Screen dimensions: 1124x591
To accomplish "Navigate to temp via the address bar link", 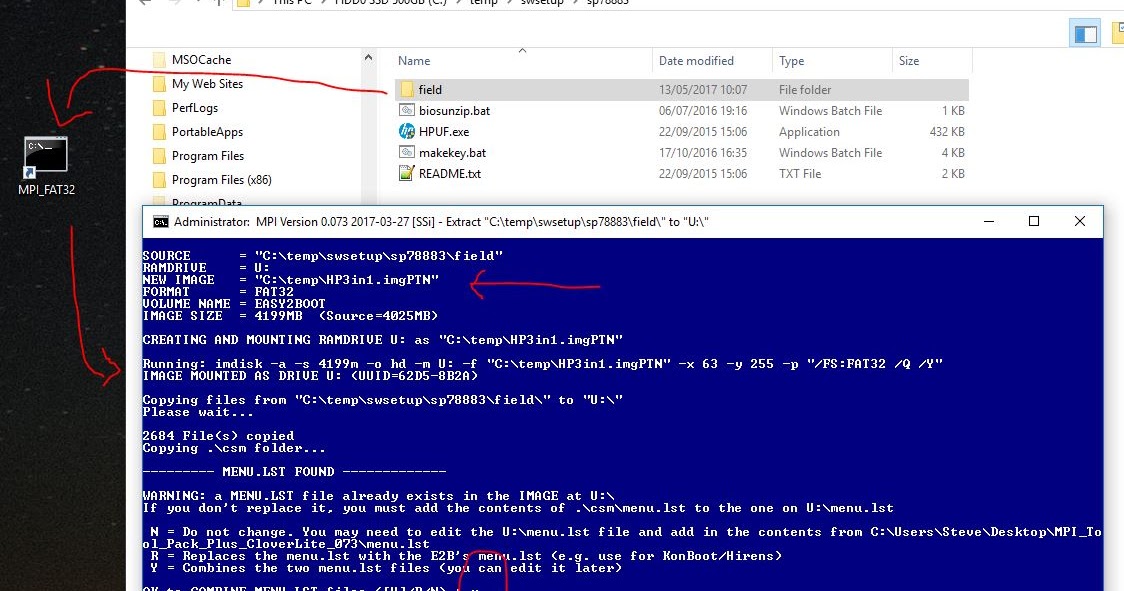I will point(486,3).
